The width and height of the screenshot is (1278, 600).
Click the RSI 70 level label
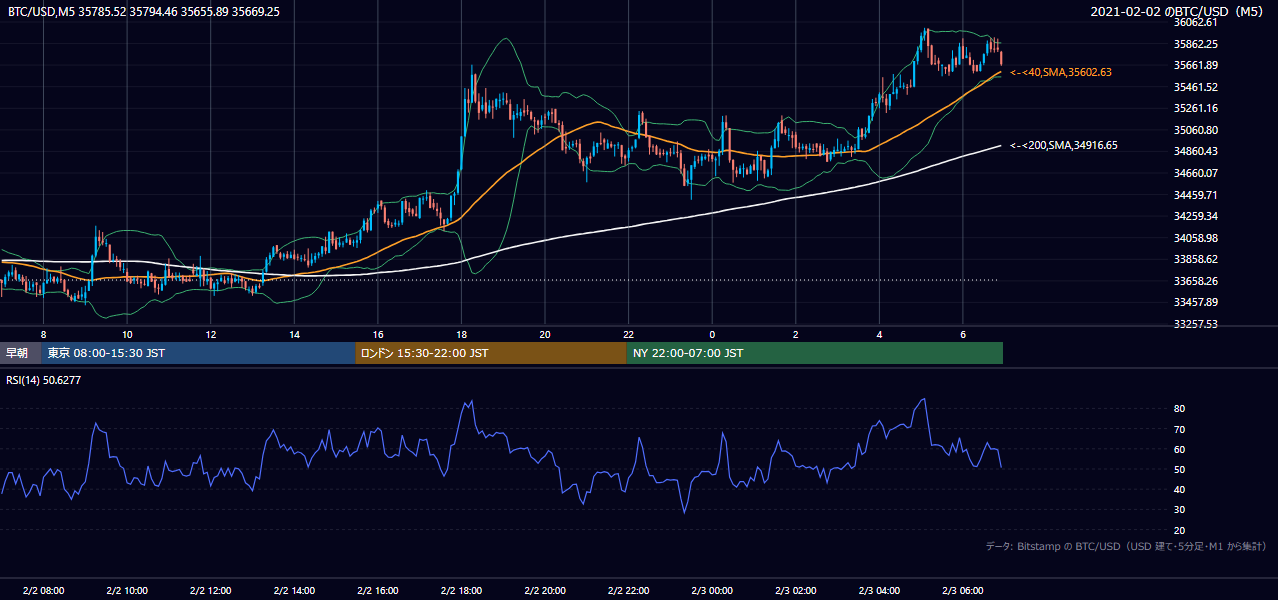point(1180,429)
